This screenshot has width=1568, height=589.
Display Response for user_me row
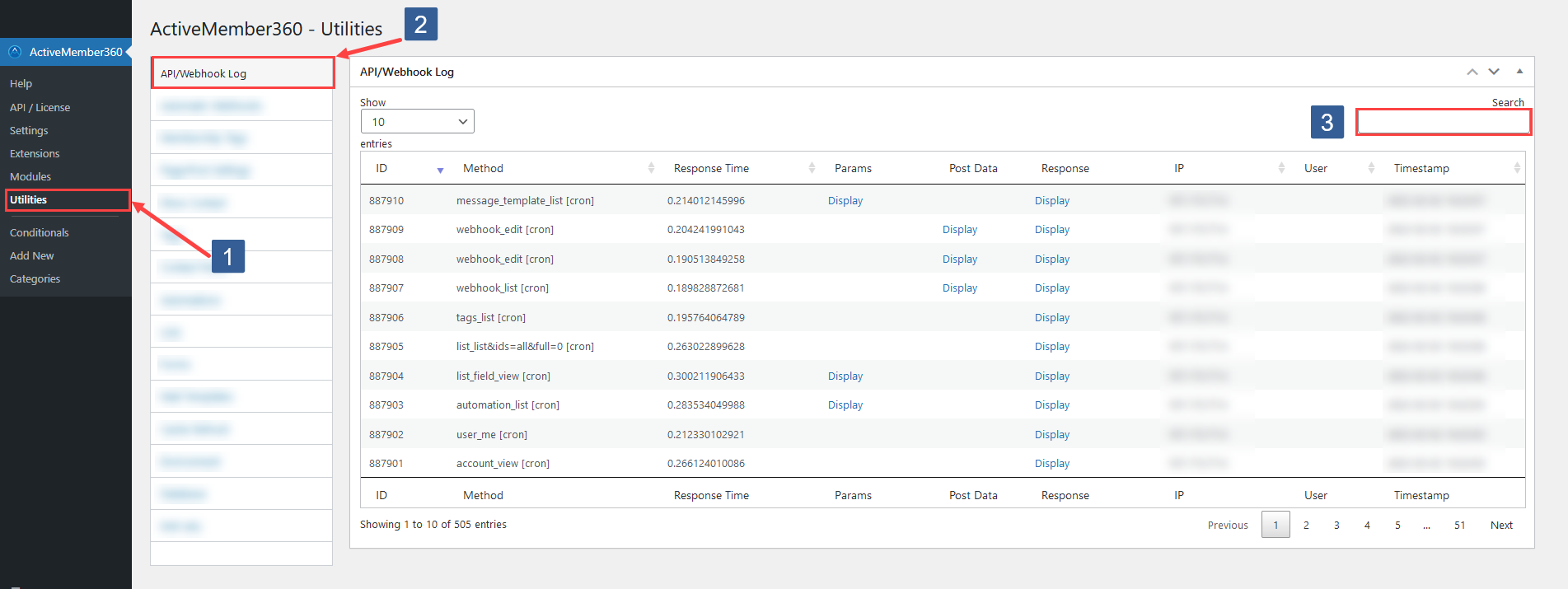pyautogui.click(x=1052, y=435)
